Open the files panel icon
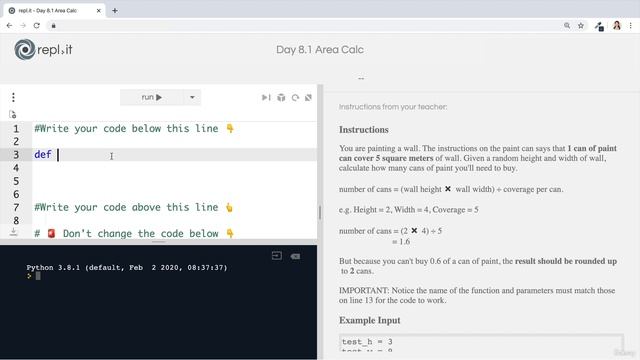Viewport: 640px width, 360px height. coord(13,114)
